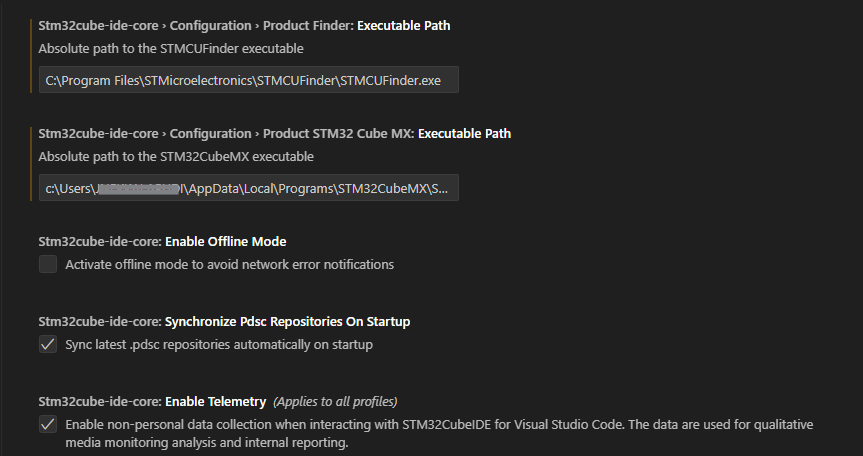Click the "Activate offline mode" description label

[x=229, y=264]
